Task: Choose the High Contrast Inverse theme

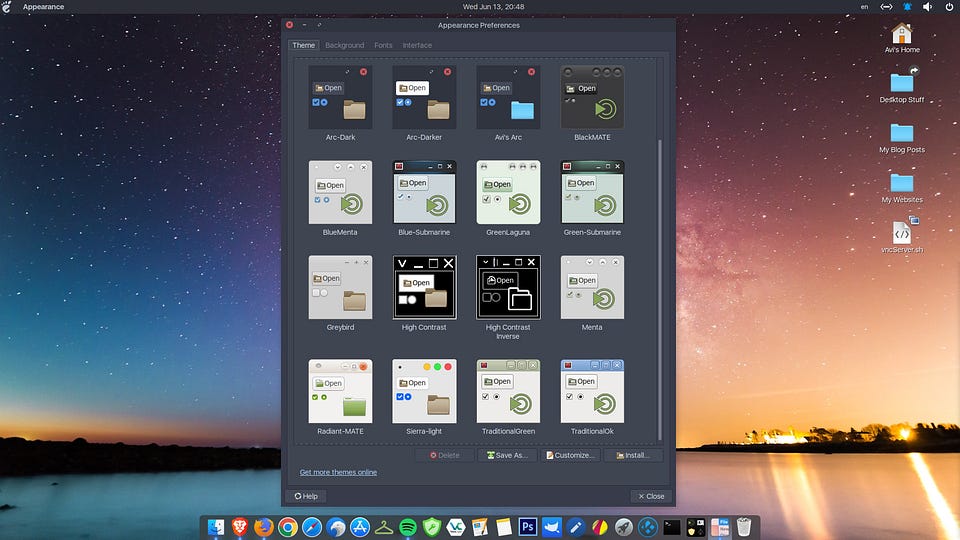Action: coord(508,287)
